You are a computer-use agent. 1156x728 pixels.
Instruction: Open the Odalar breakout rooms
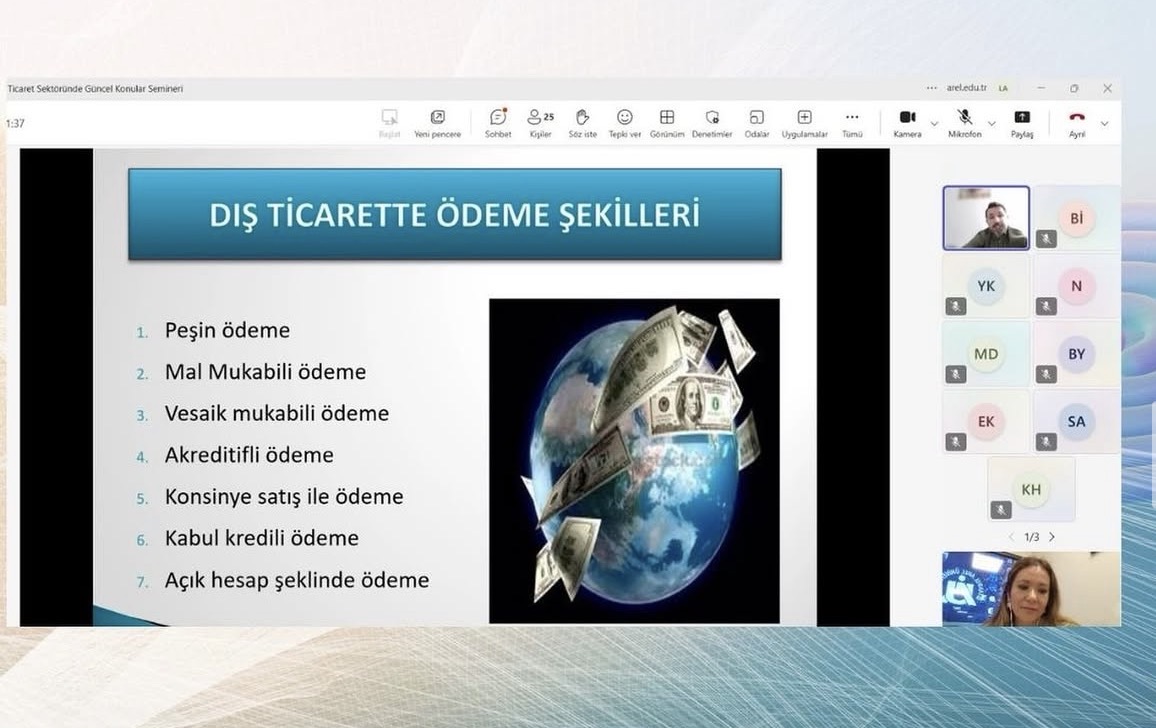[756, 122]
